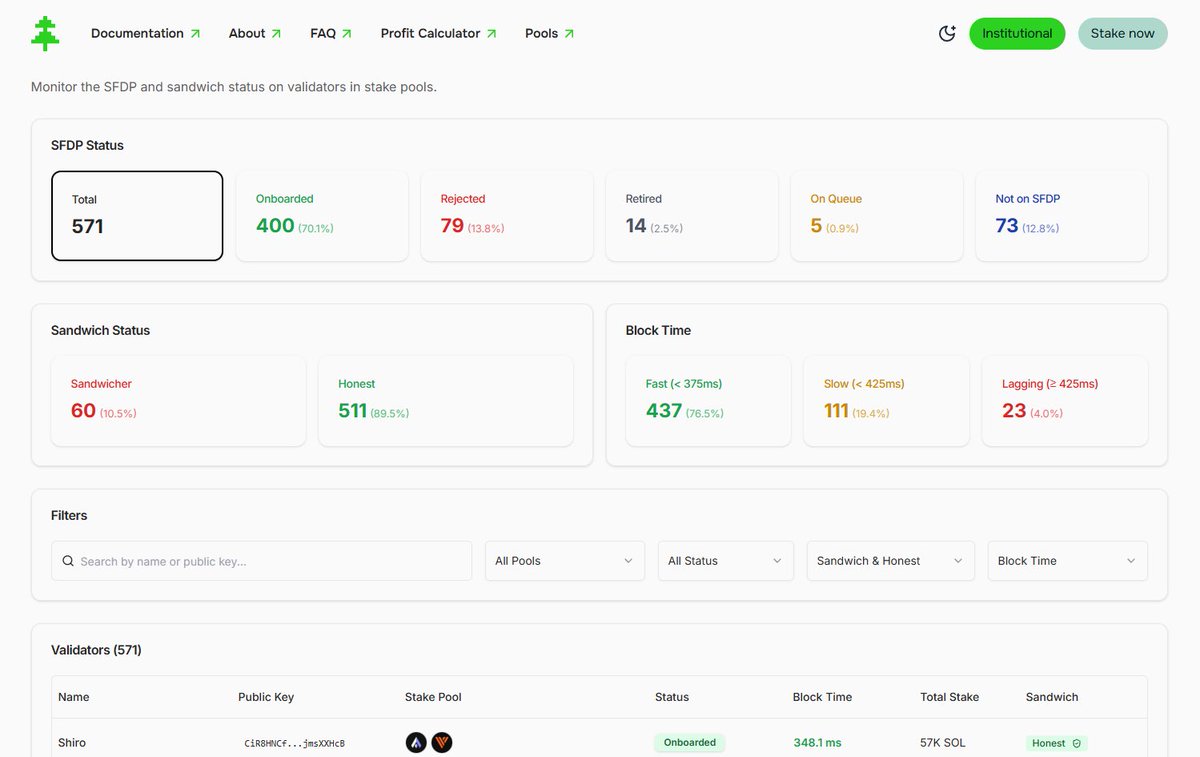The height and width of the screenshot is (757, 1200).
Task: Click Shiro's 348.1 ms block time
Action: [818, 743]
